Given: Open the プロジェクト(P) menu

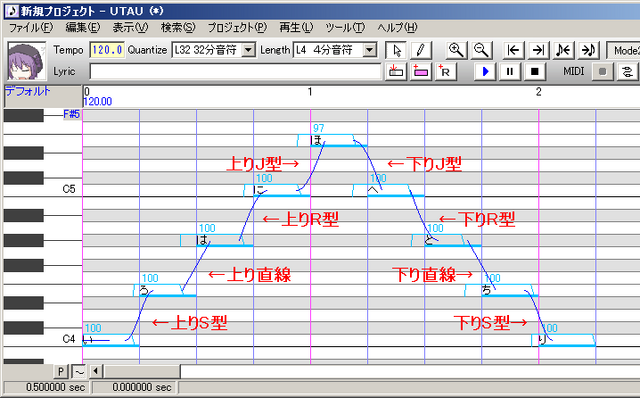Looking at the screenshot, I should 237,28.
